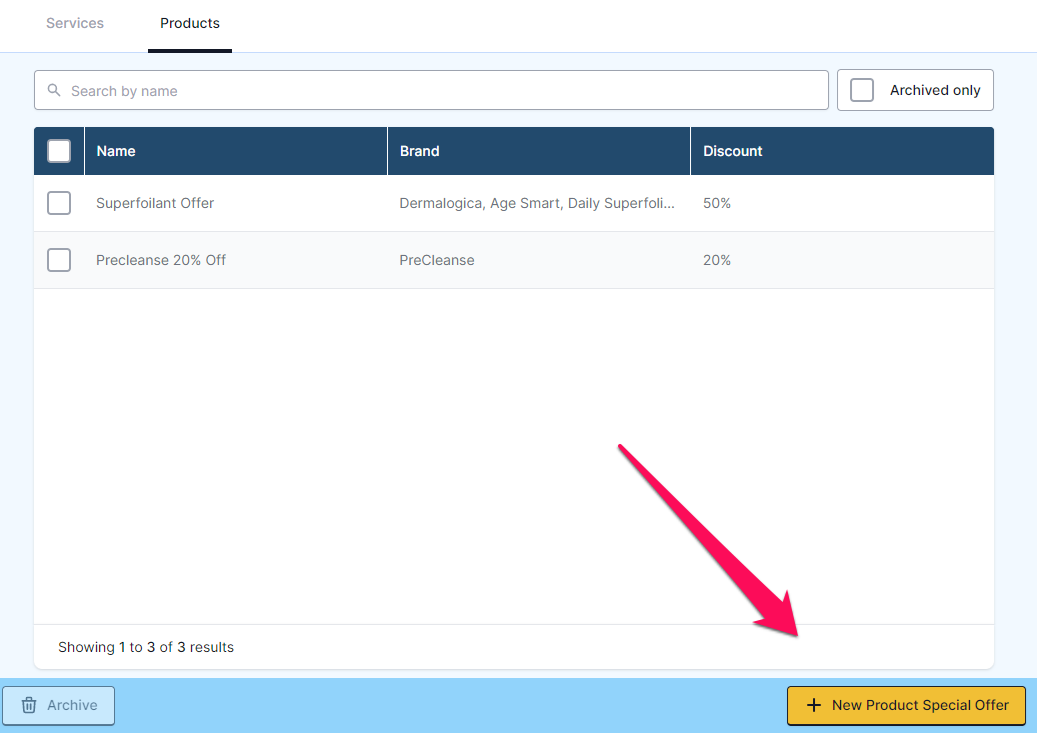Click the 50% discount value
The height and width of the screenshot is (733, 1037).
pyautogui.click(x=717, y=203)
